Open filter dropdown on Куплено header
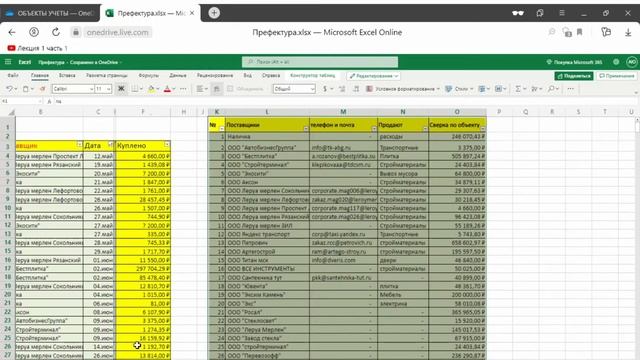Image resolution: width=640 pixels, height=360 pixels. coord(167,145)
